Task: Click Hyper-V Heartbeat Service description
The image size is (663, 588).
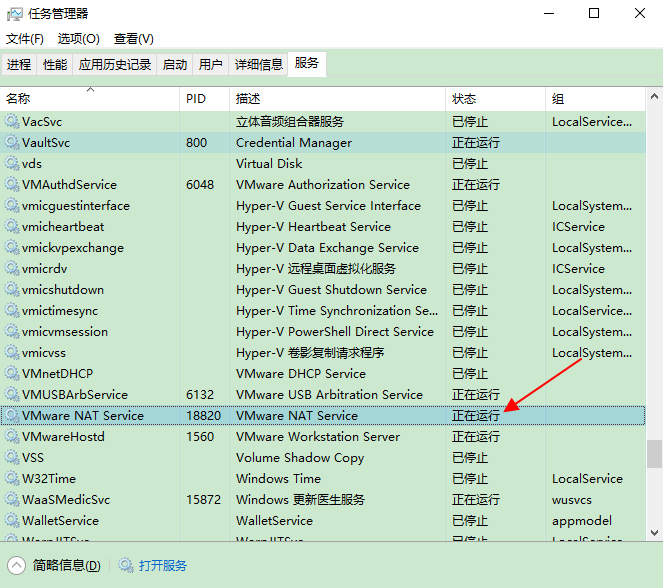Action: [x=313, y=227]
